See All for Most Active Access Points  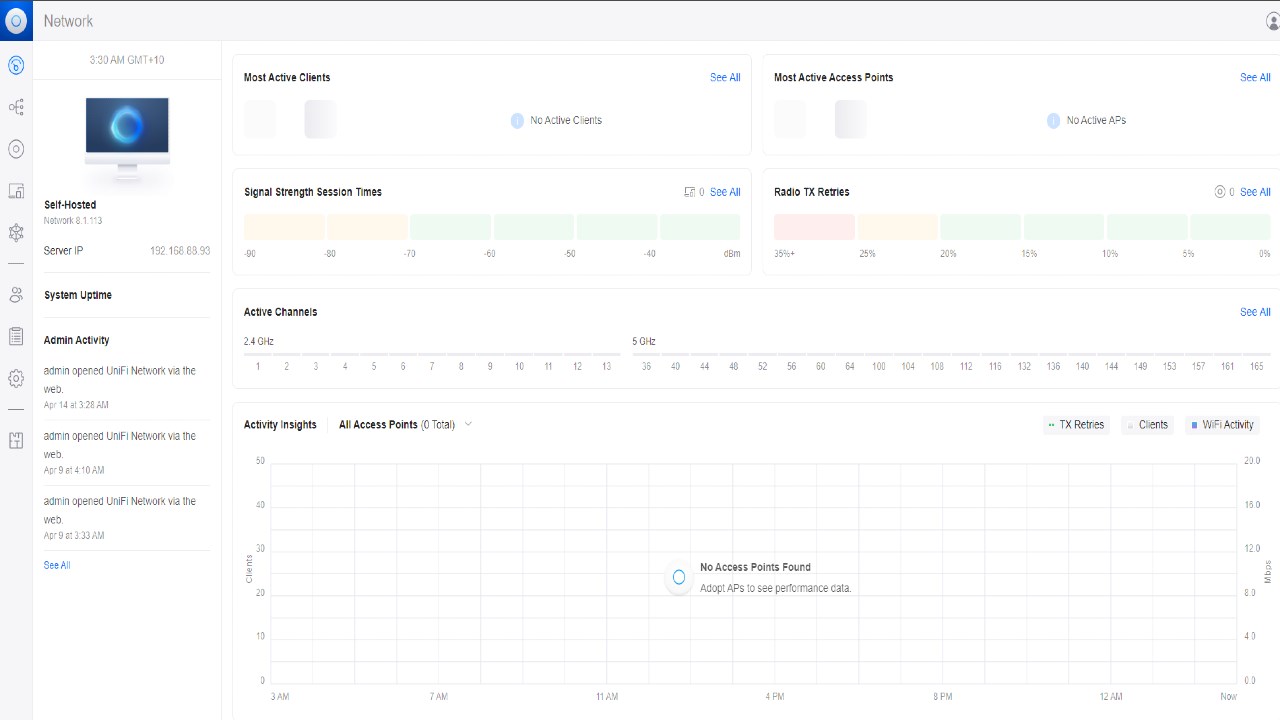click(1255, 77)
